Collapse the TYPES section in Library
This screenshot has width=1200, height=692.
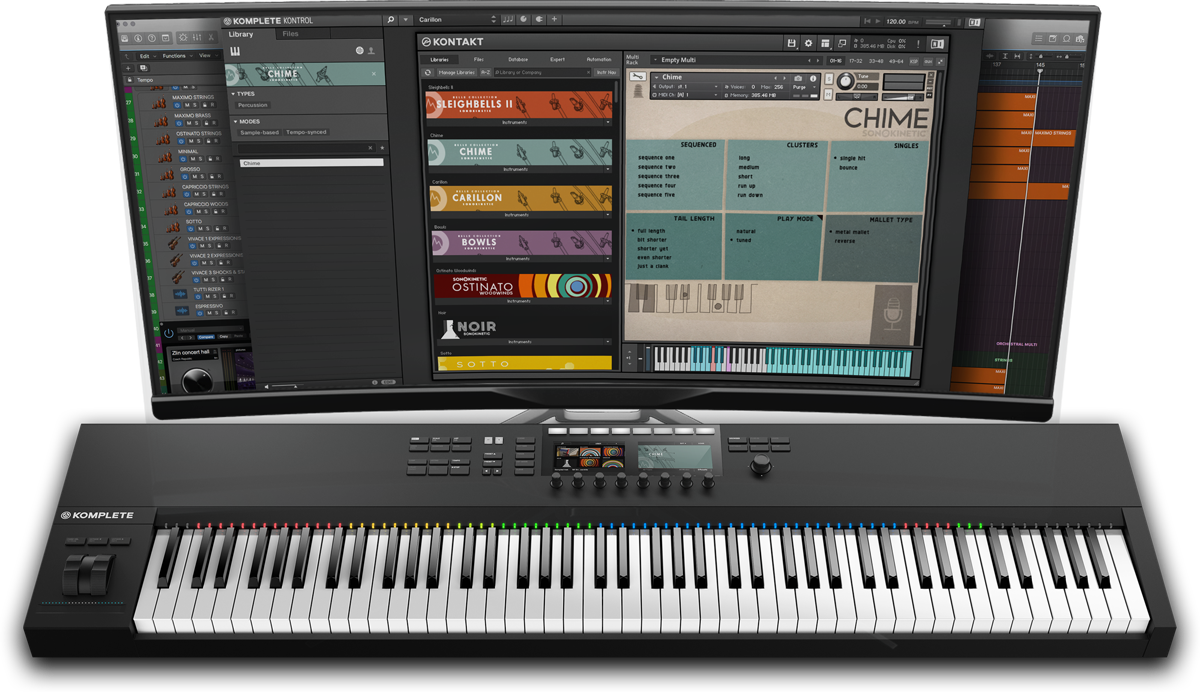234,94
